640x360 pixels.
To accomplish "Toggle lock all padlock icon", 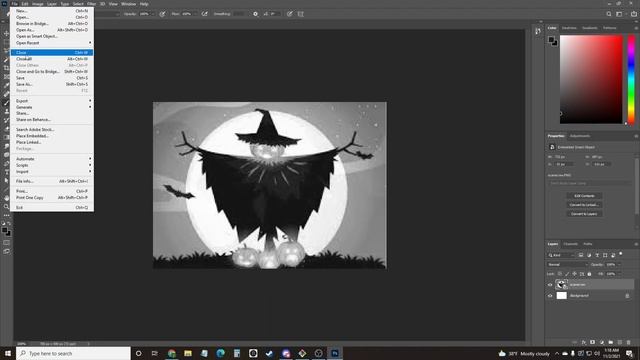I will (589, 274).
